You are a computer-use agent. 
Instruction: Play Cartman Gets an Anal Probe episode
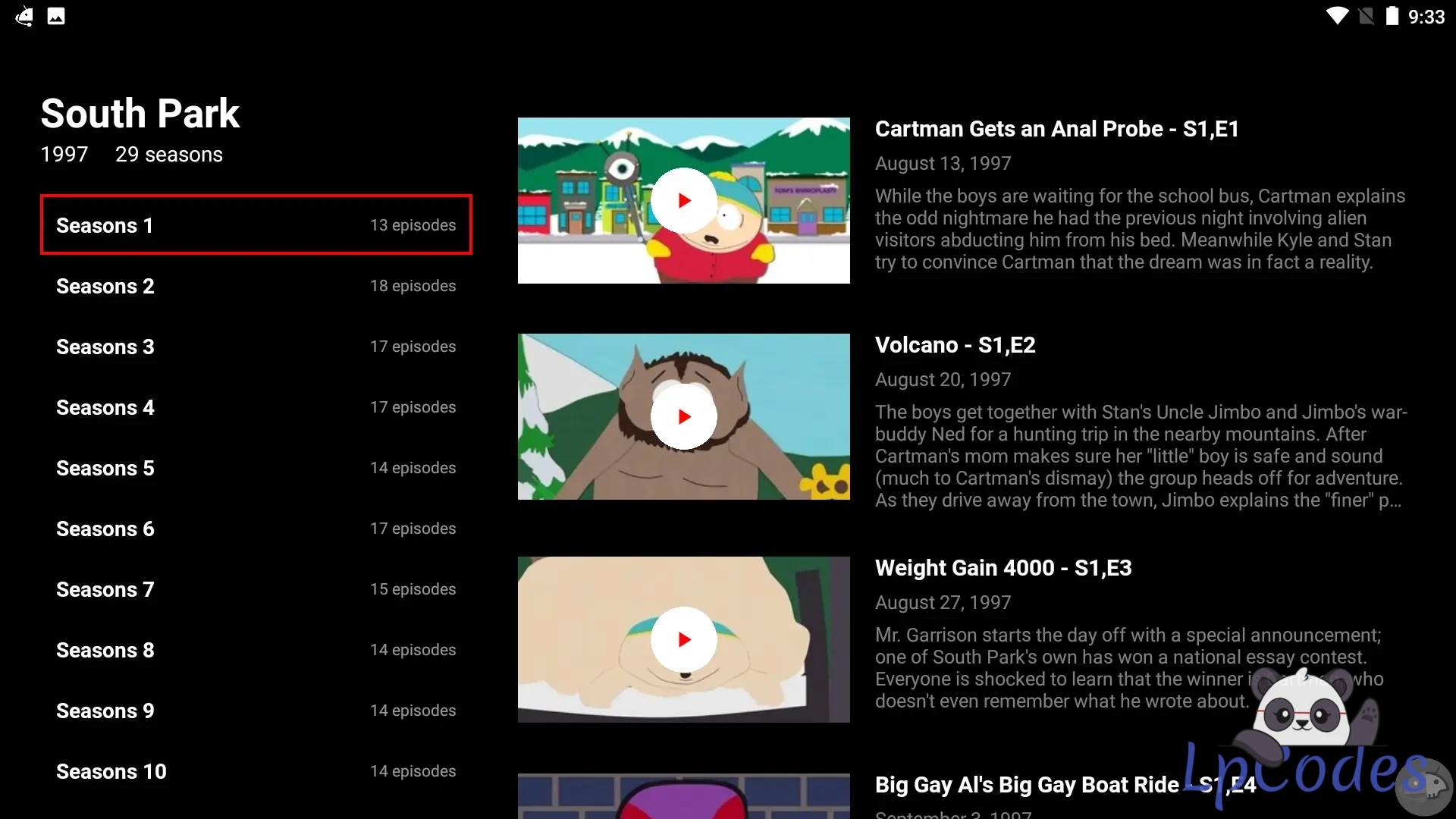[684, 201]
